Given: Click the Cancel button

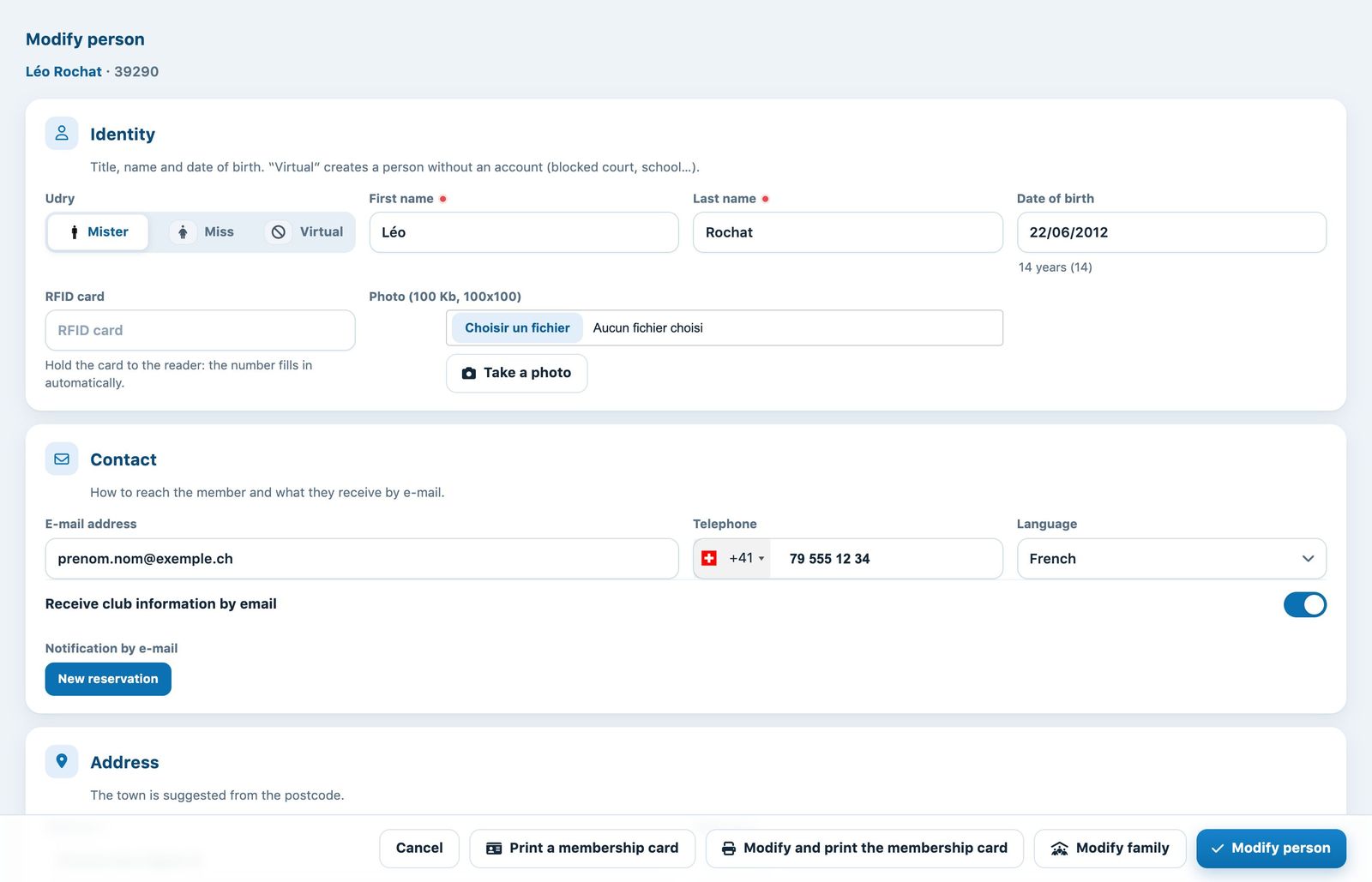Looking at the screenshot, I should (419, 849).
